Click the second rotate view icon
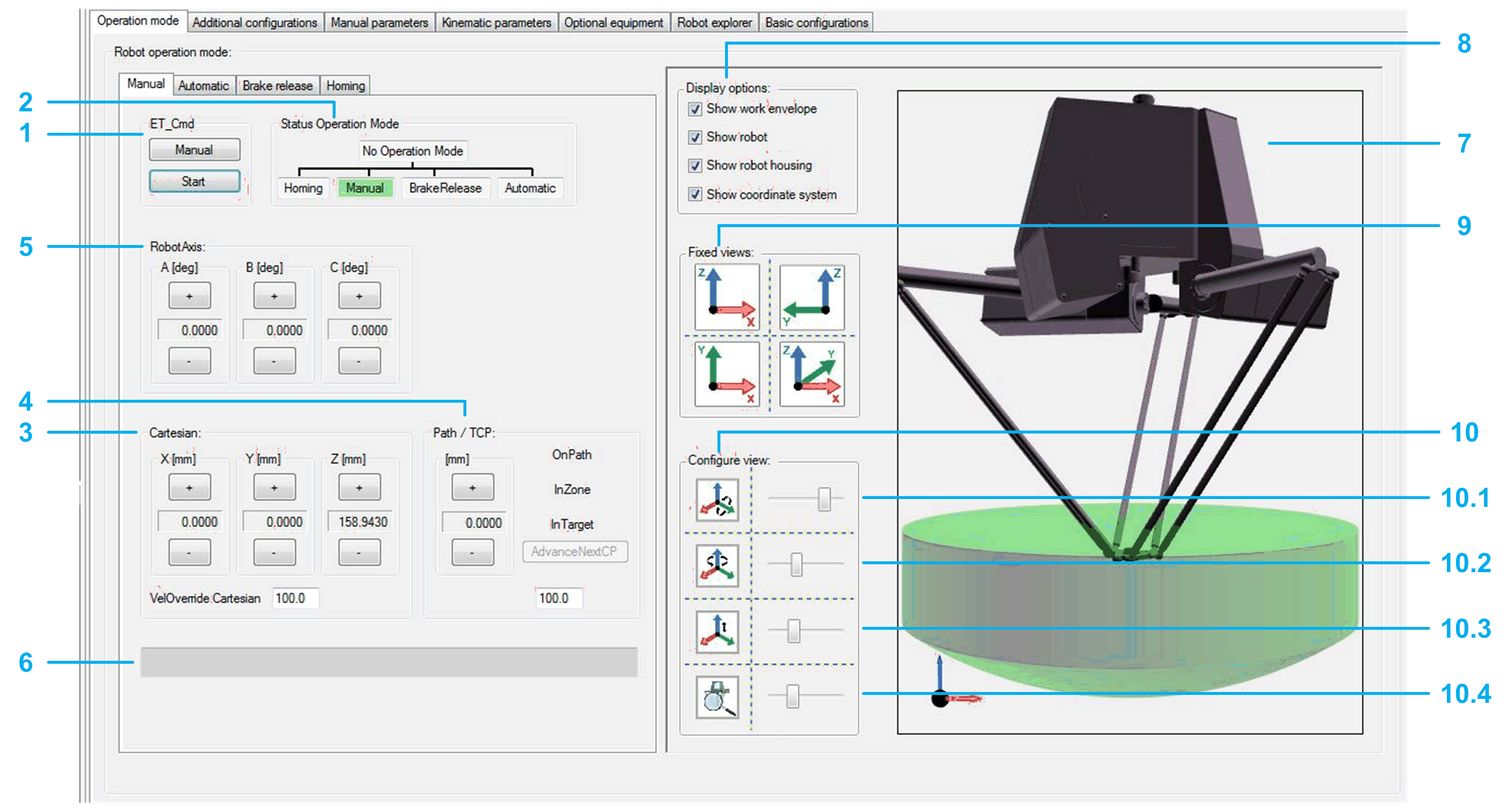 (717, 565)
